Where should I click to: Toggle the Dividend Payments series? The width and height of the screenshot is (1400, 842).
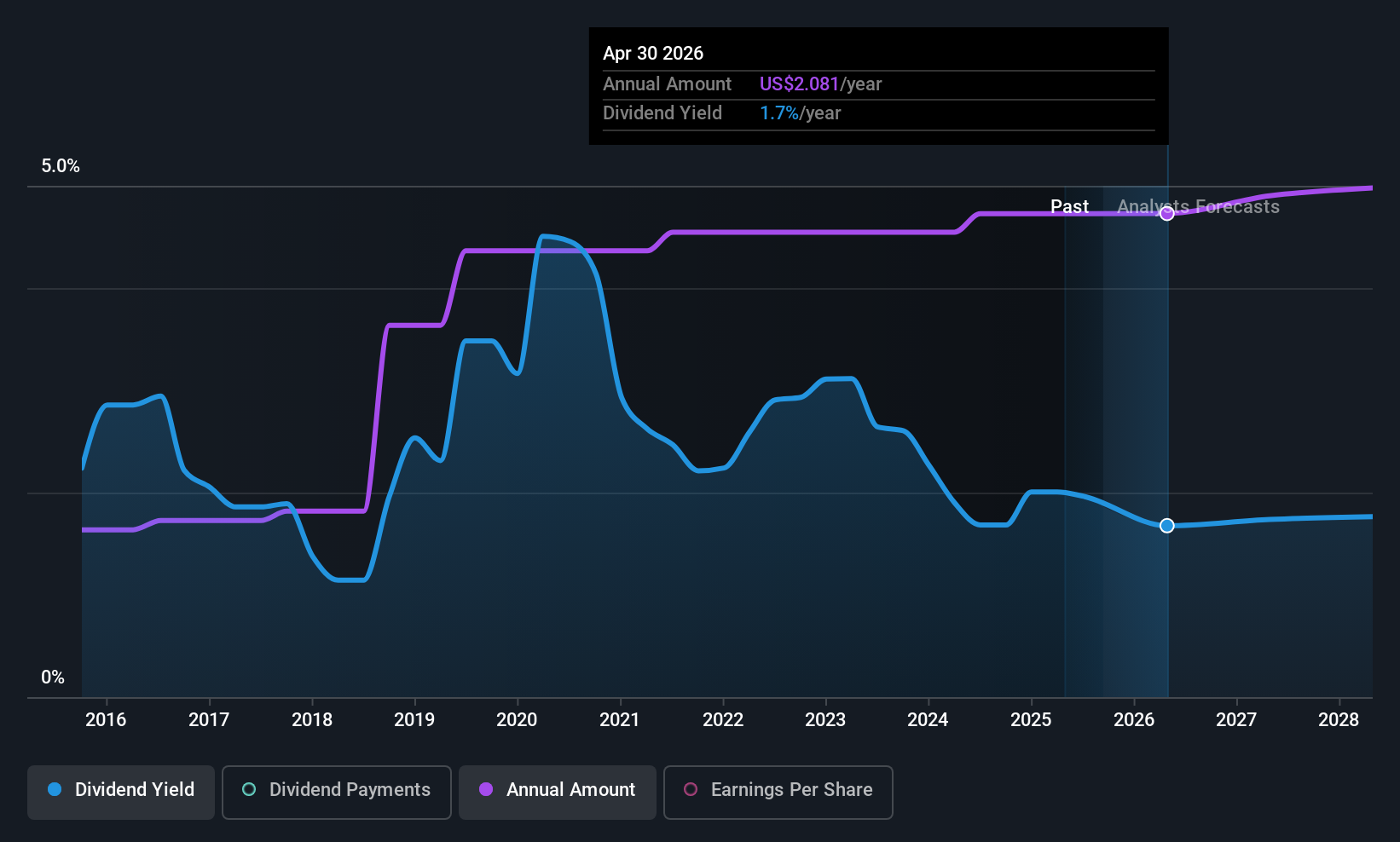tap(337, 792)
